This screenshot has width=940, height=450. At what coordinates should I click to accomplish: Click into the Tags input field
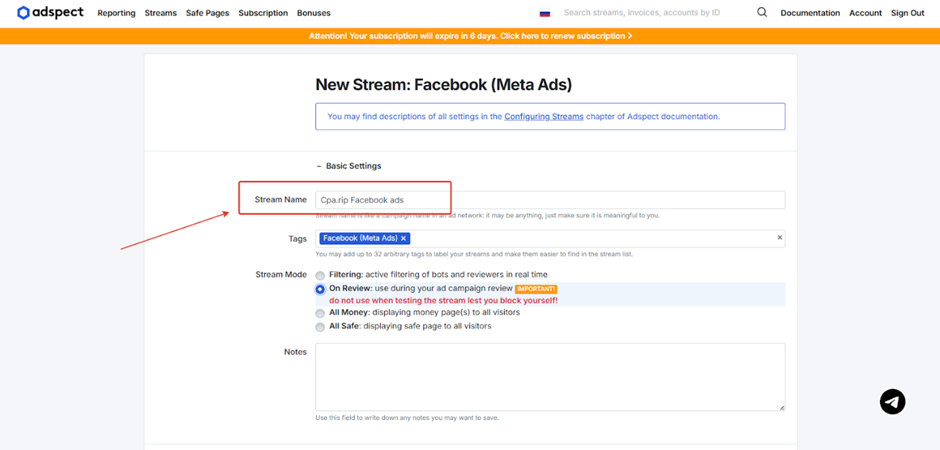click(x=550, y=238)
